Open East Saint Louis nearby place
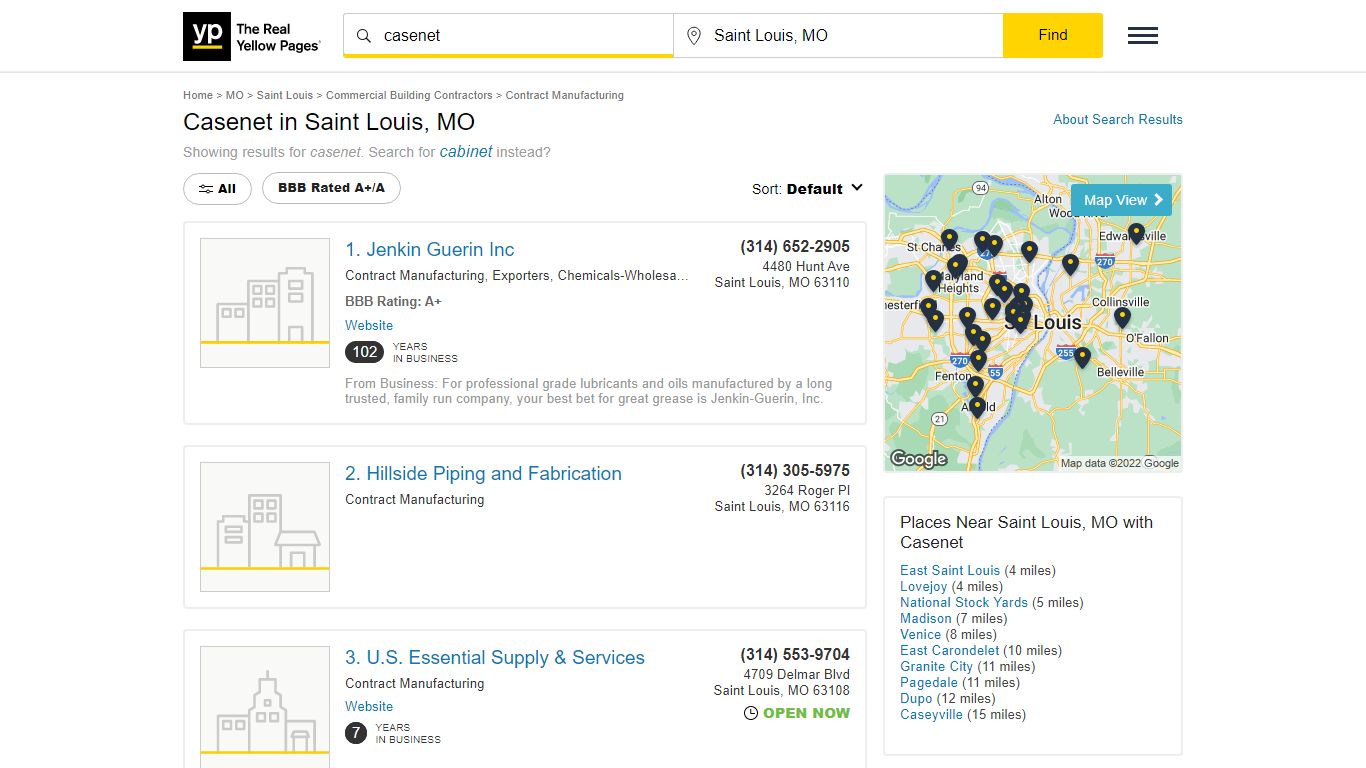Viewport: 1366px width, 768px height. (950, 570)
